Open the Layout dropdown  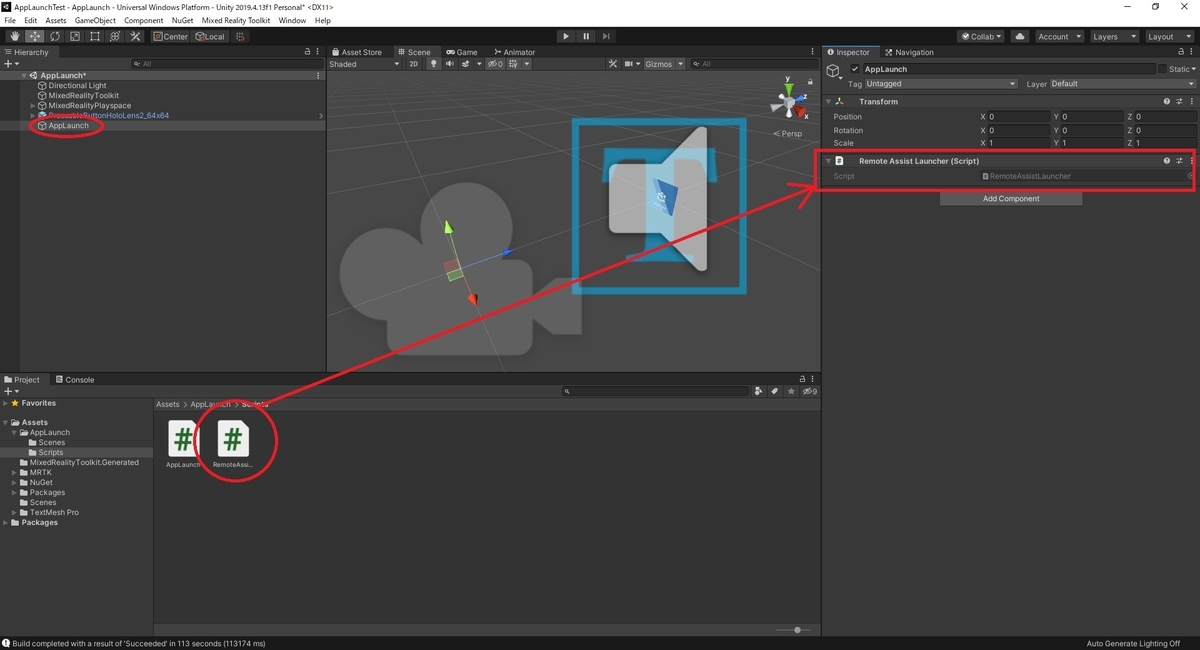(x=1168, y=36)
